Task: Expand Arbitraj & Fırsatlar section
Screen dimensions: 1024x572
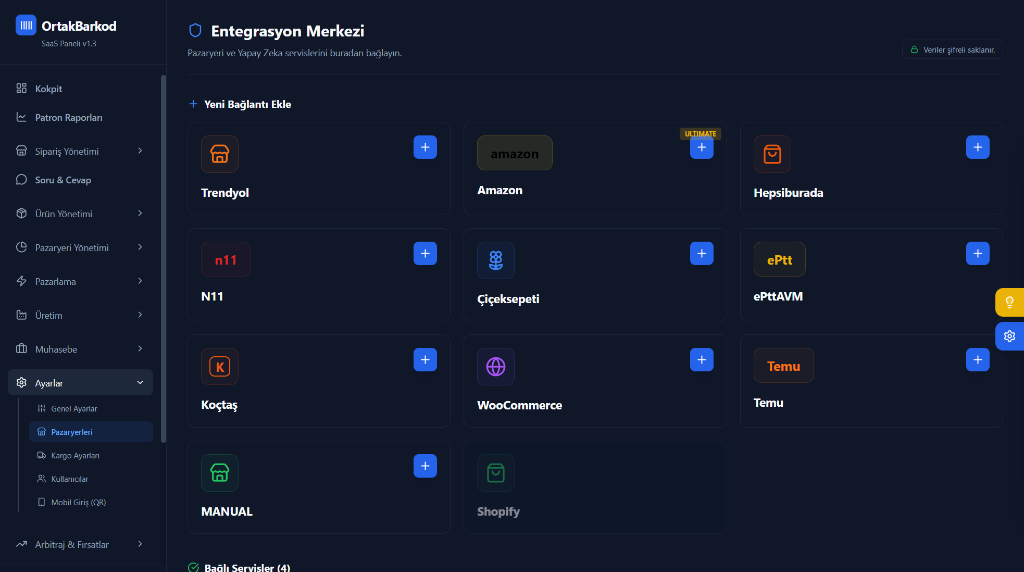Action: 80,544
